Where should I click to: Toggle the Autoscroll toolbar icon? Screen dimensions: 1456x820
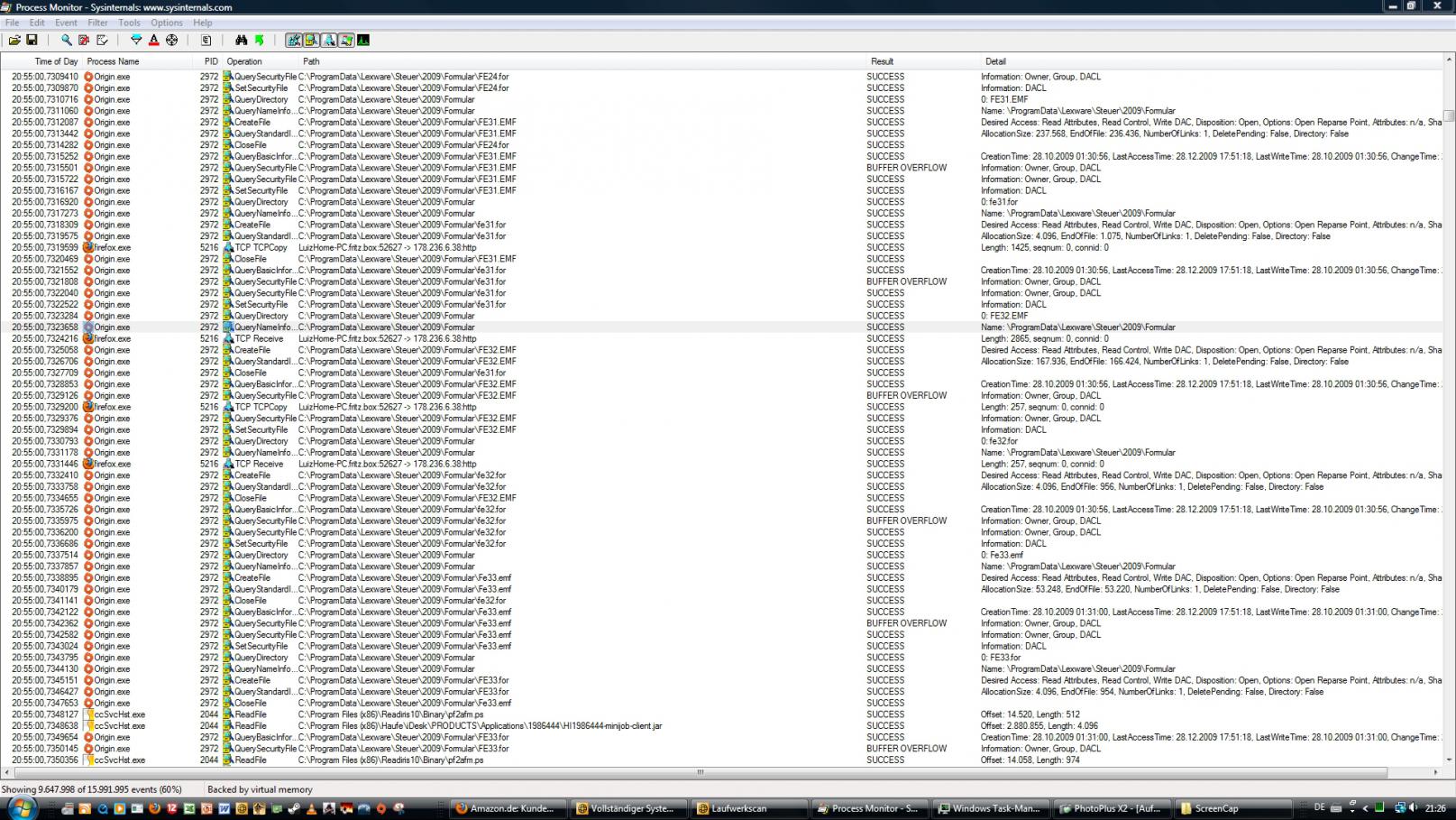click(84, 40)
